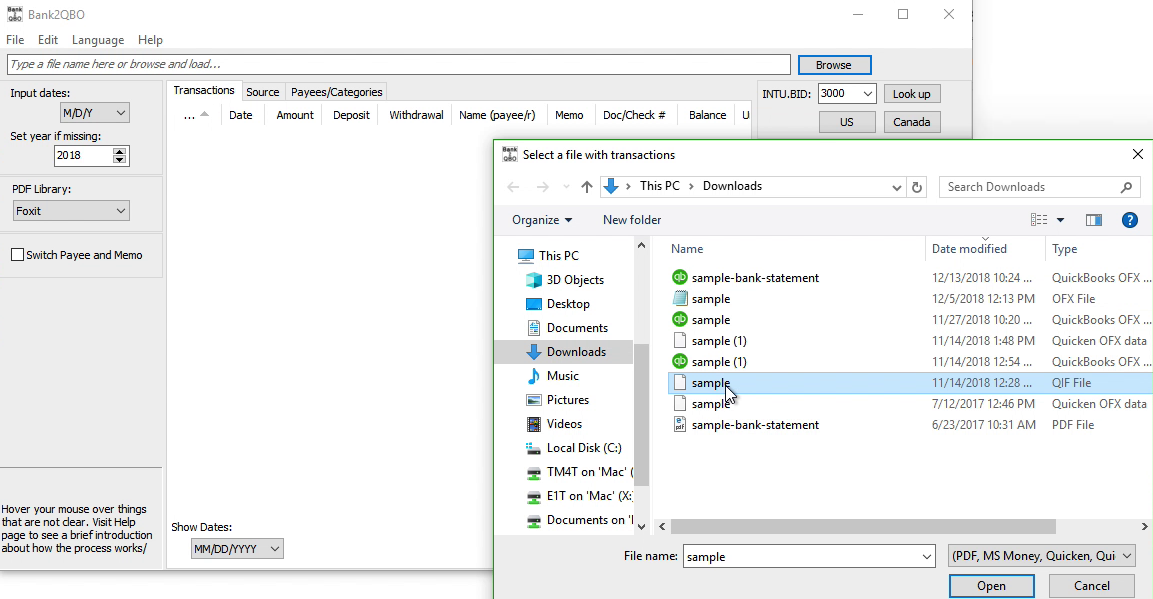The height and width of the screenshot is (599, 1153).
Task: Toggle Switch Payee and Memo checkbox
Action: click(x=18, y=255)
